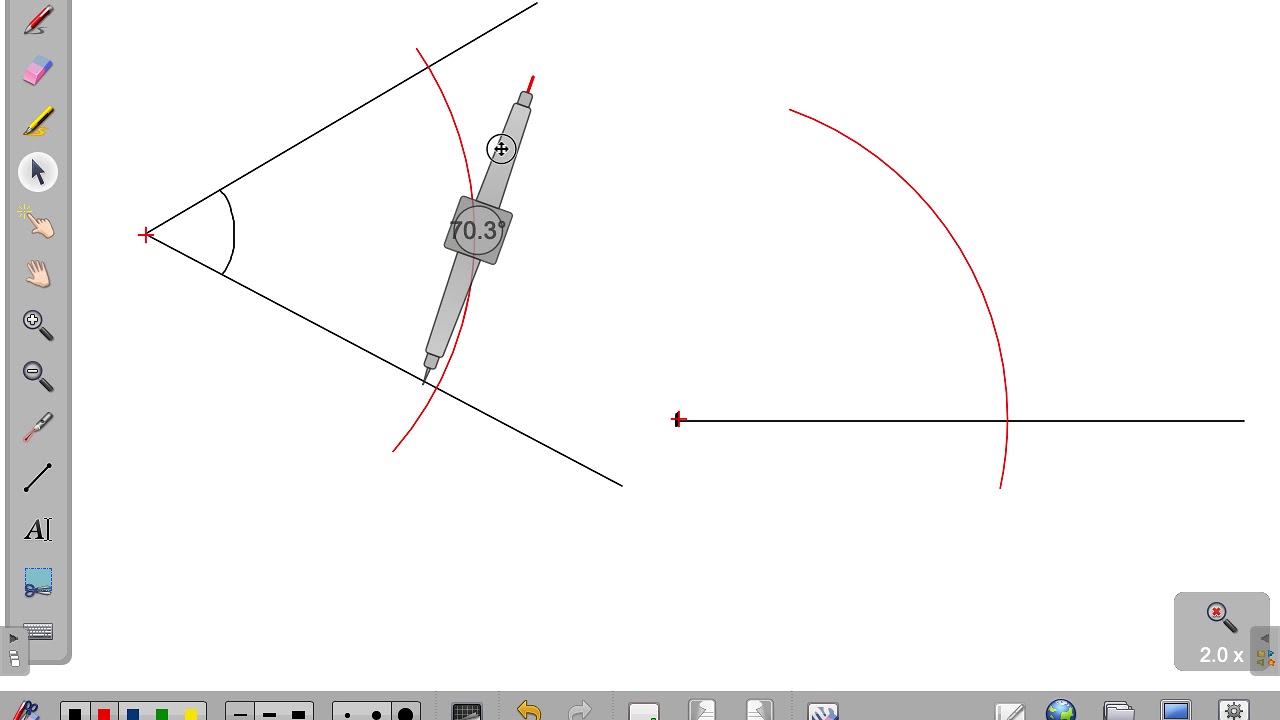1280x720 pixels.
Task: Click the compass pencil tip
Action: point(531,83)
